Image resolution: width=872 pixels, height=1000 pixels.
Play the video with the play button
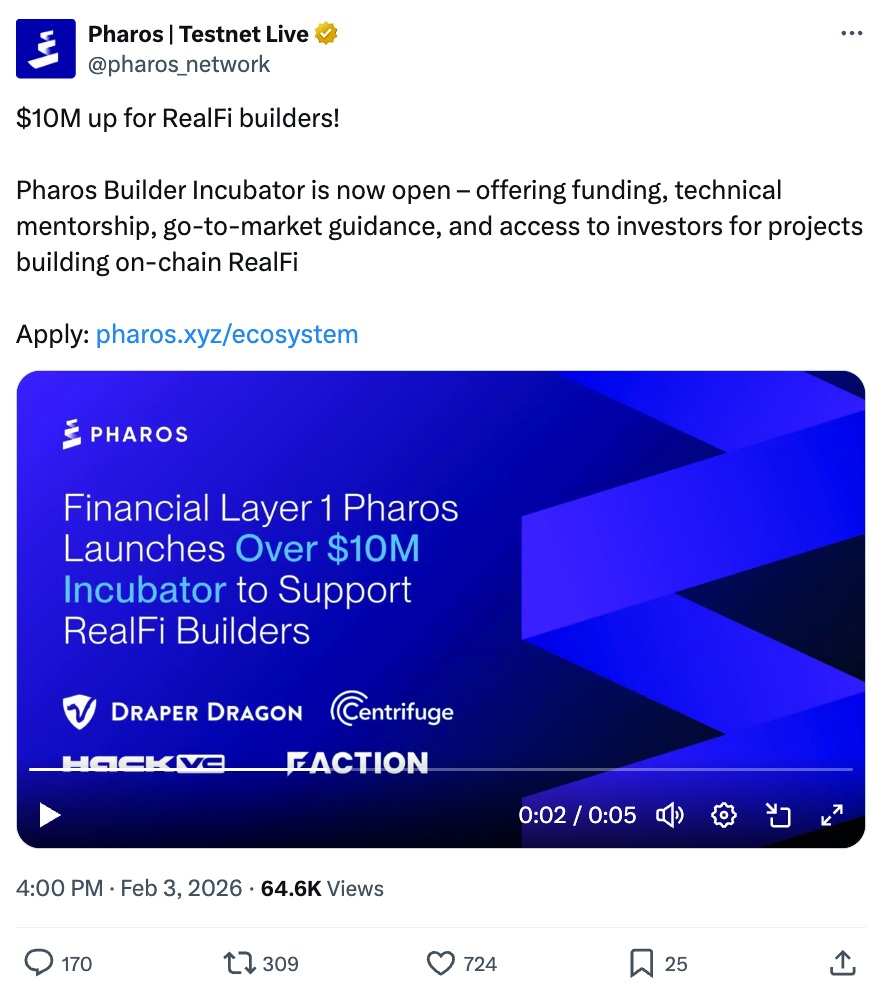point(50,815)
